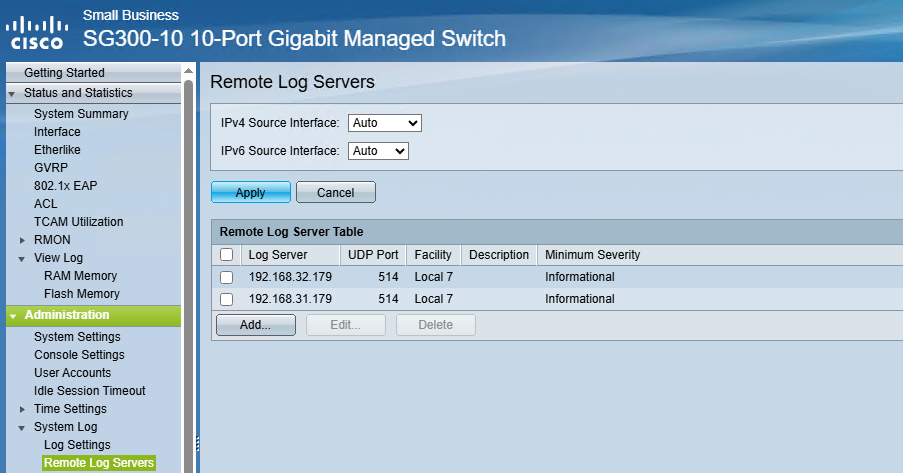Collapse the View Log tree node

coord(23,258)
